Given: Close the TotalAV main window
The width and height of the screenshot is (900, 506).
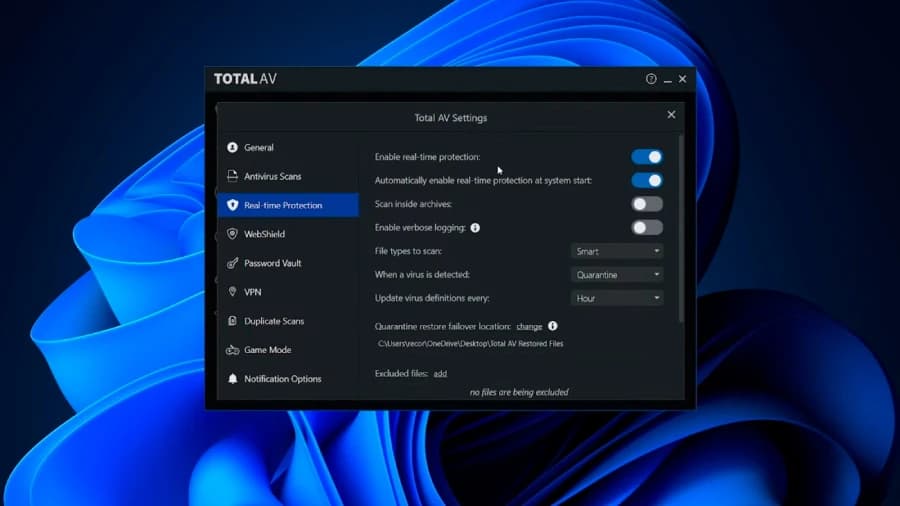Looking at the screenshot, I should tap(682, 79).
